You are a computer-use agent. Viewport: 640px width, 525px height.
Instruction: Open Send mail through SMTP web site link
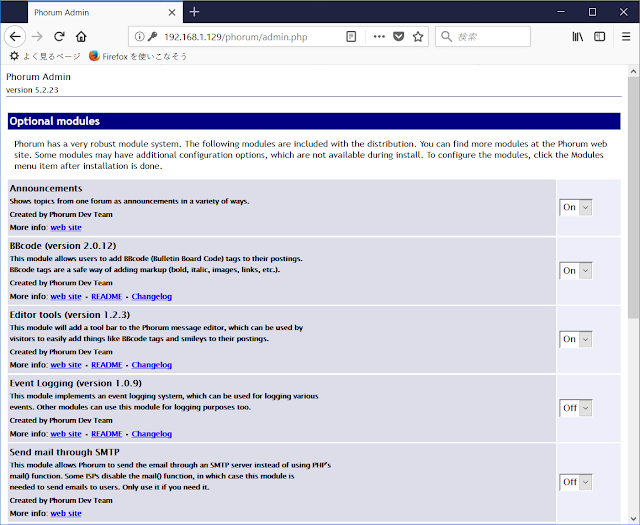tap(66, 513)
